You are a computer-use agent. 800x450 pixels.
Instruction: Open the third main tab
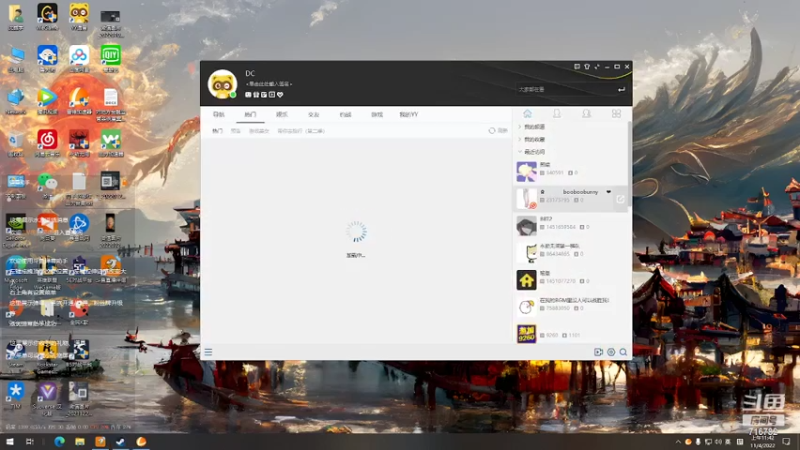pos(282,115)
